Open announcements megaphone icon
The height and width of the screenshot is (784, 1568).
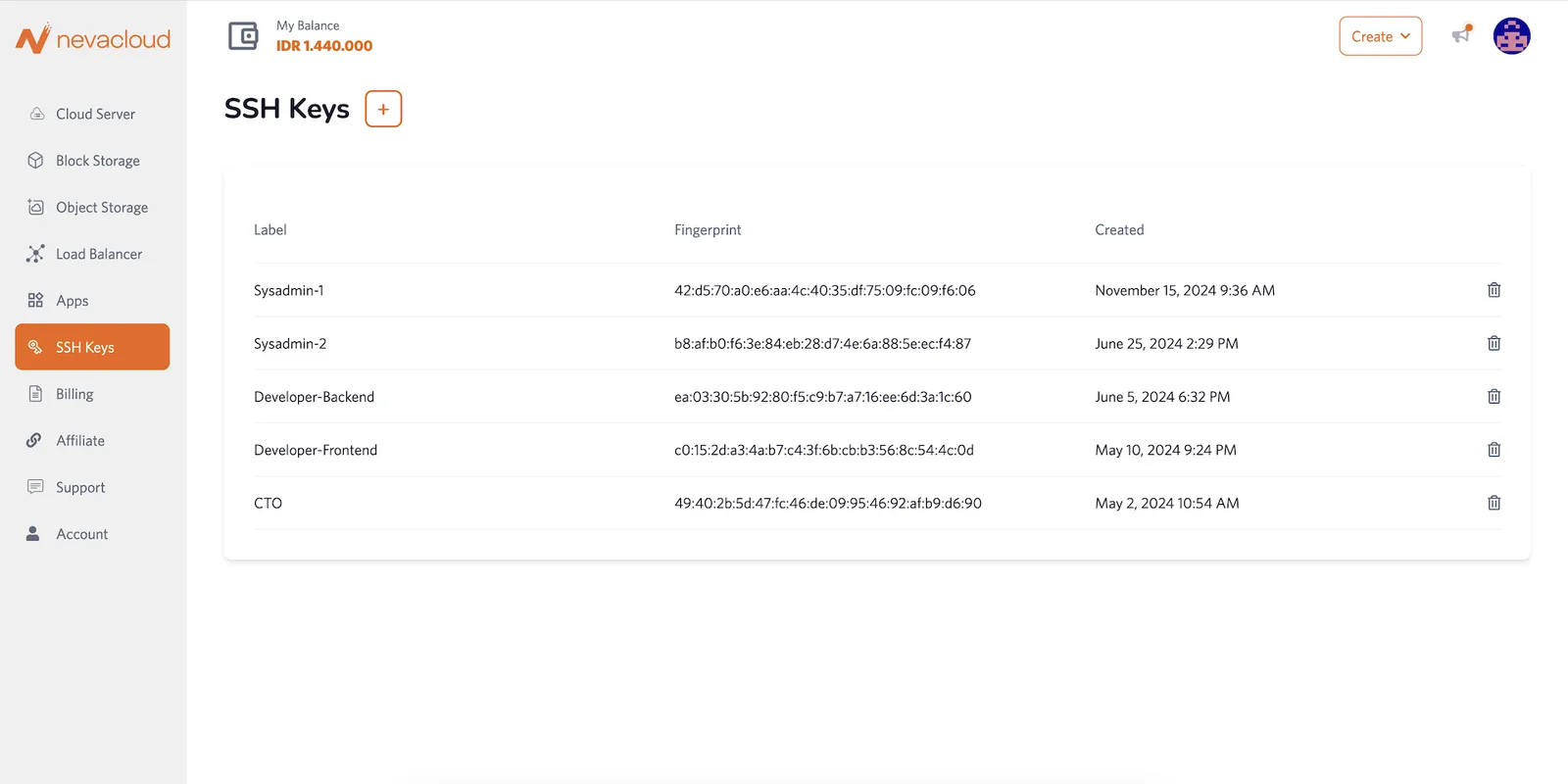[x=1461, y=35]
